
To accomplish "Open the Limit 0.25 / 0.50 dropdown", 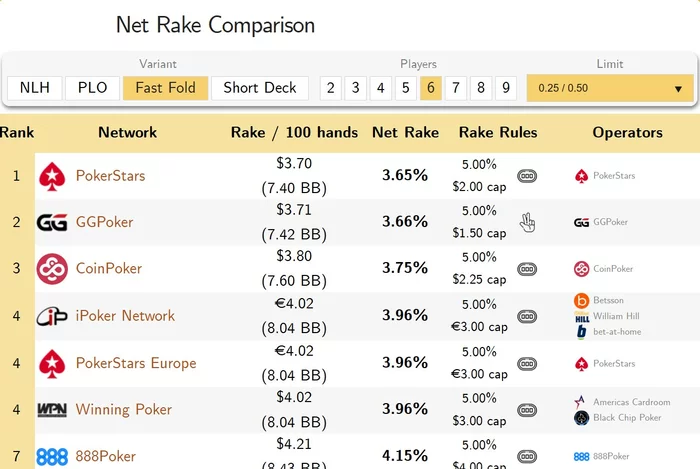I will [x=610, y=88].
